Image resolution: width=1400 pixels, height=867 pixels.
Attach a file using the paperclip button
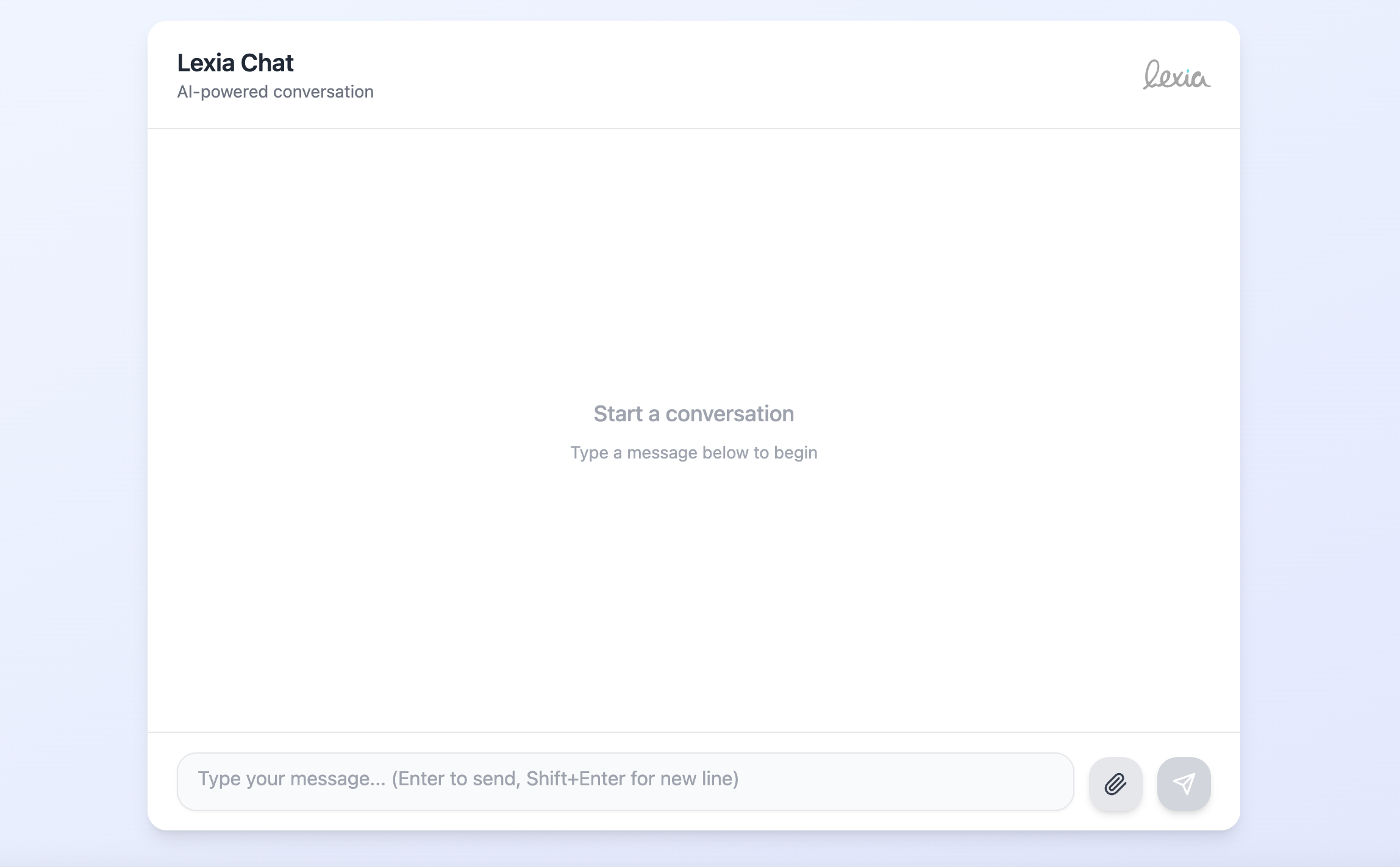(1115, 783)
